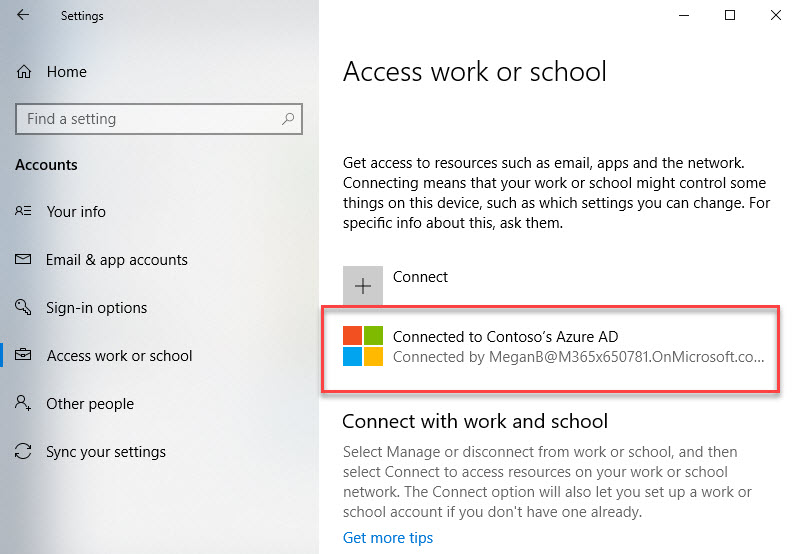Click the Microsoft four-color logo

point(363,346)
